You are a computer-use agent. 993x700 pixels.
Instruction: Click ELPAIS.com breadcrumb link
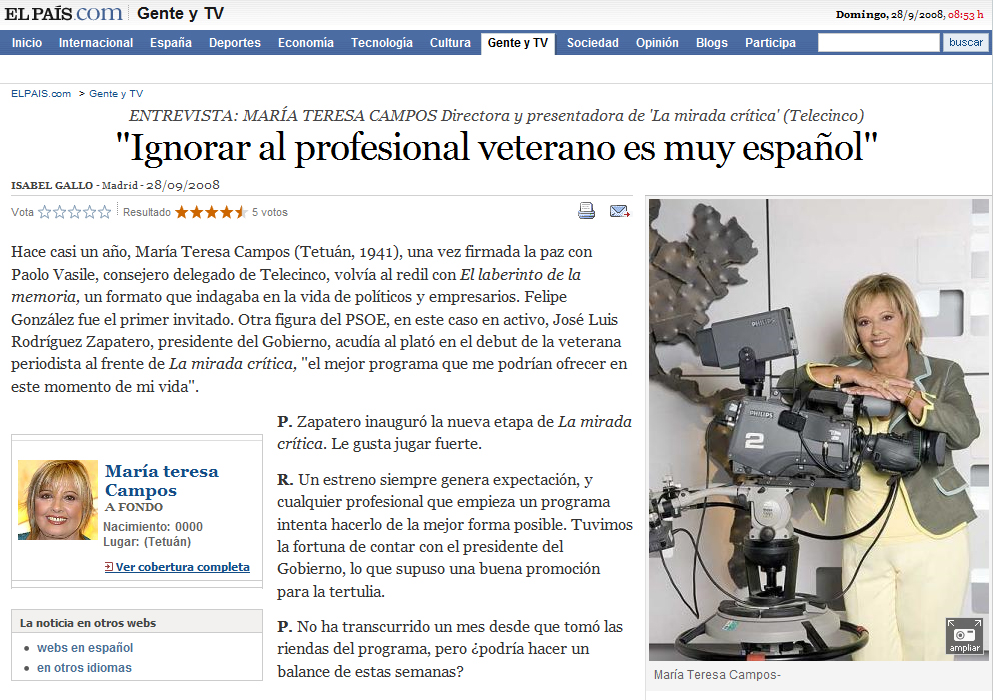41,94
